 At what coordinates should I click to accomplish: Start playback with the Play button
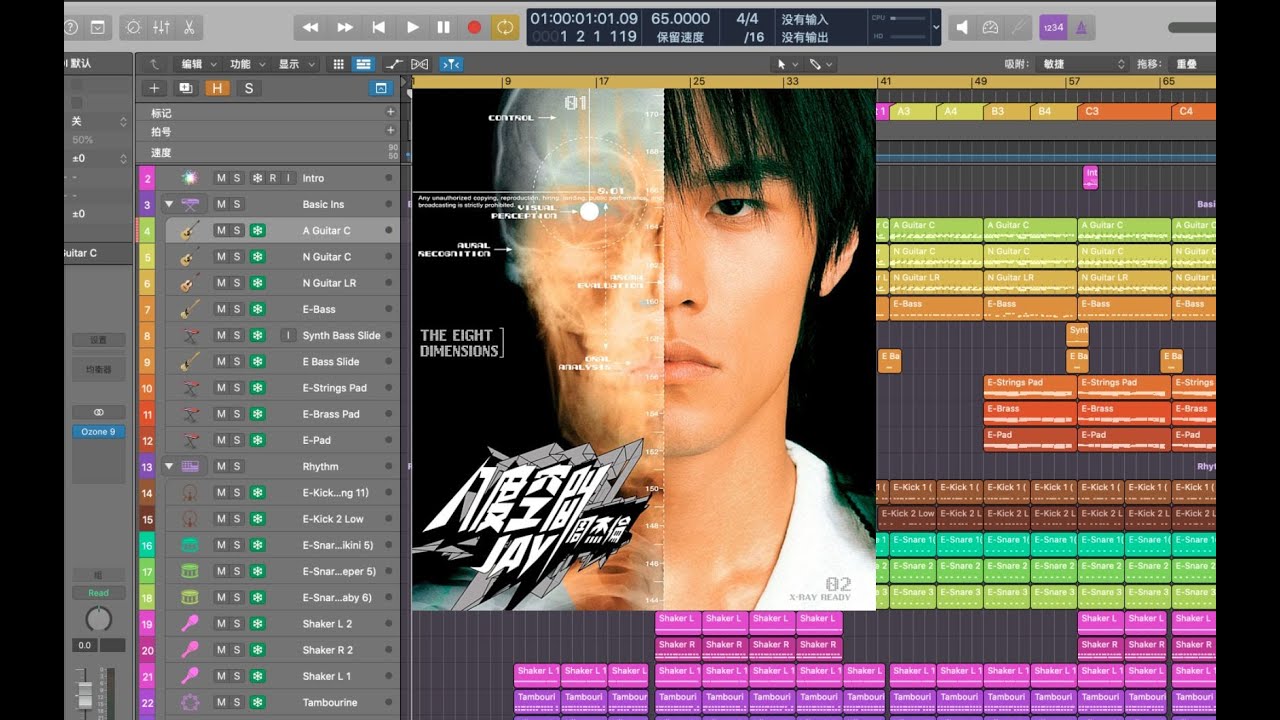[412, 27]
